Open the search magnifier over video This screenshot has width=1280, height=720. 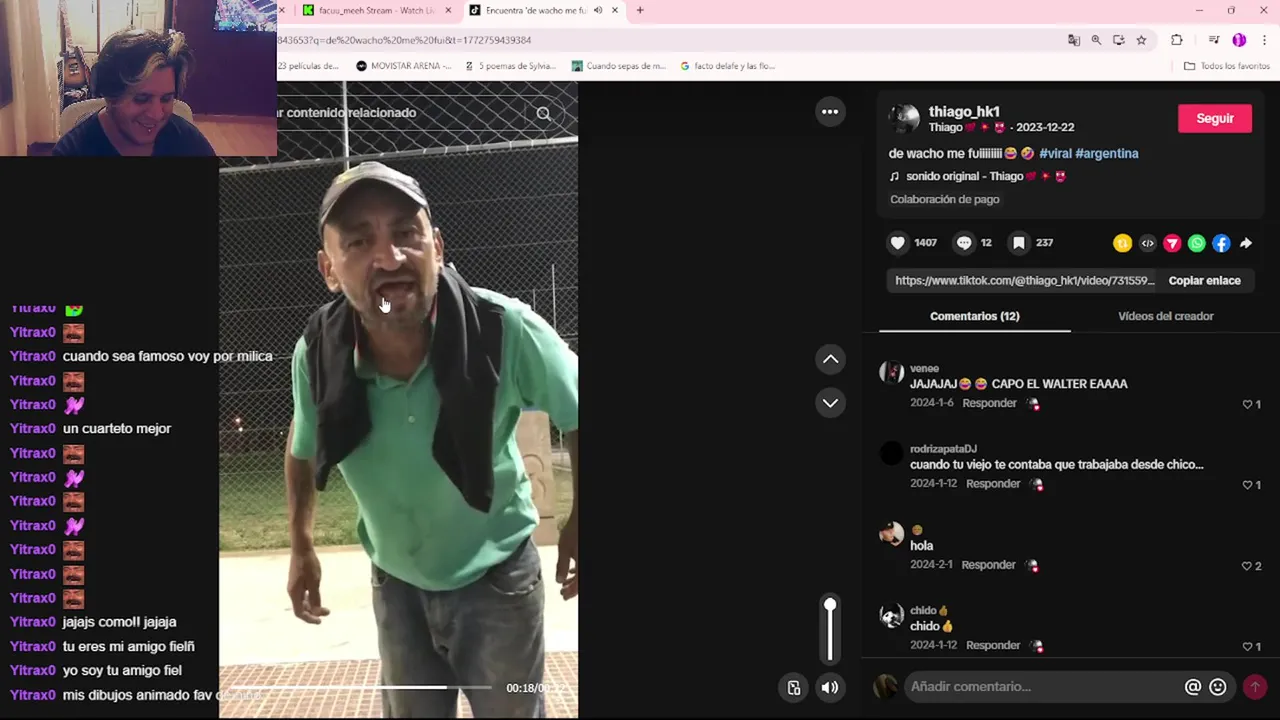click(x=543, y=113)
